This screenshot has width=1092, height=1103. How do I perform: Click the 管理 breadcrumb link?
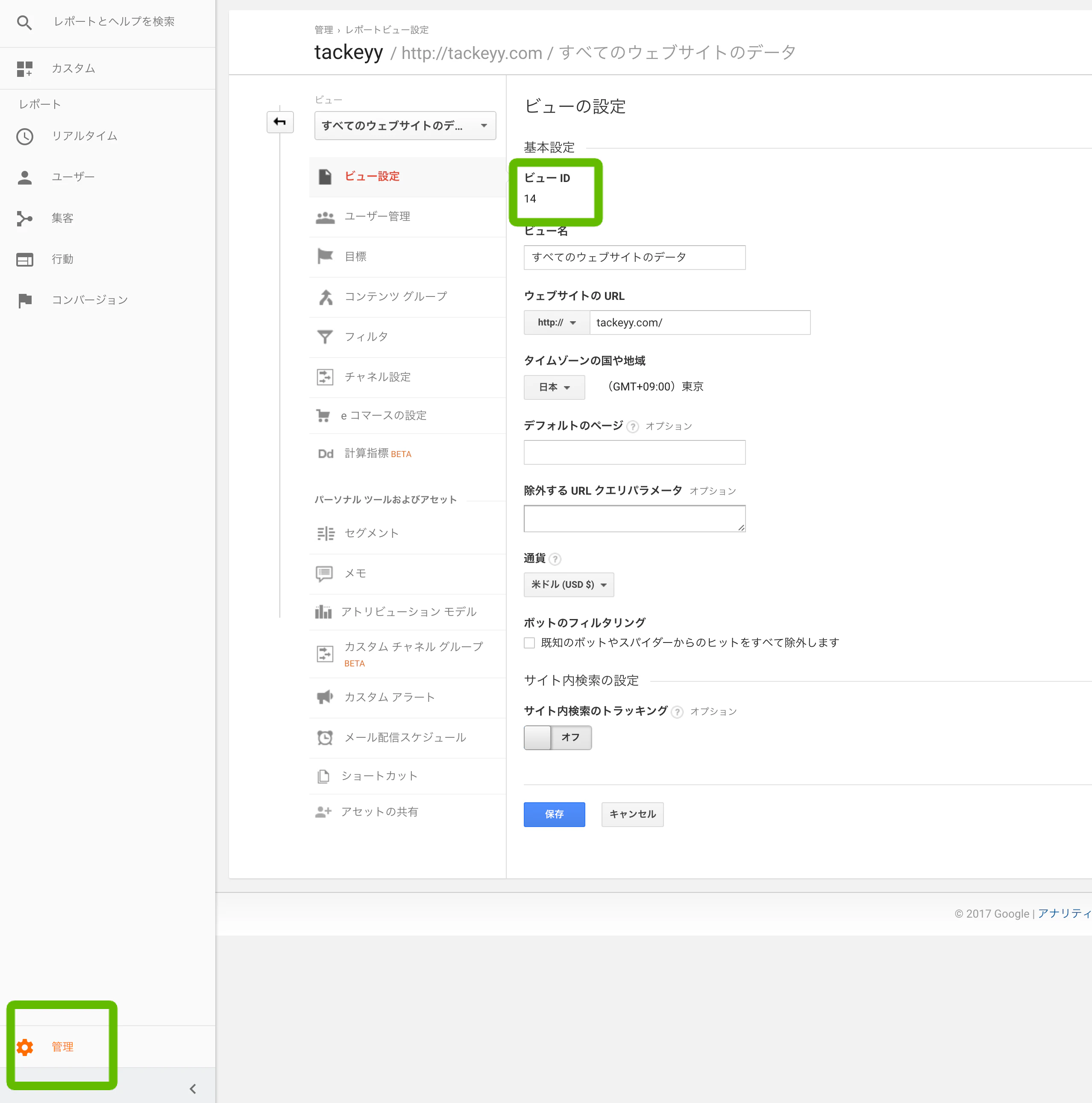[x=324, y=29]
